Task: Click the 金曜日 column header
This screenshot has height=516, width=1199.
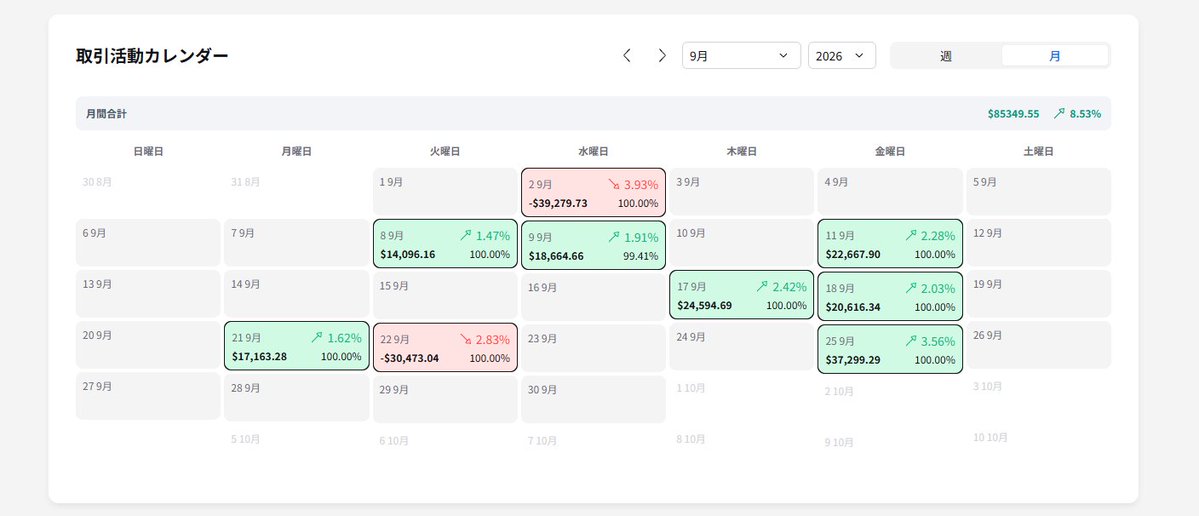Action: coord(890,151)
